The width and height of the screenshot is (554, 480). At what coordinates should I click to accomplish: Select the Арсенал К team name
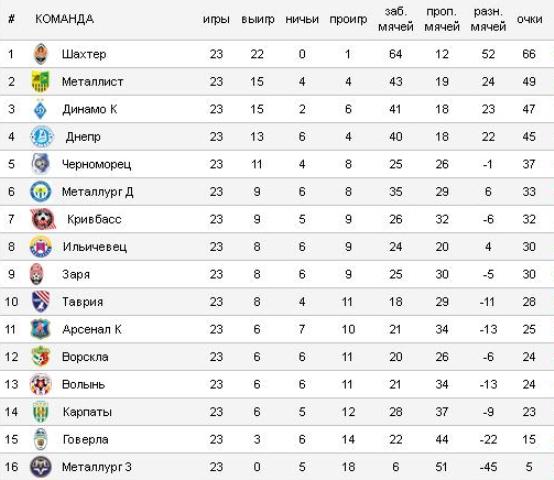[92, 329]
